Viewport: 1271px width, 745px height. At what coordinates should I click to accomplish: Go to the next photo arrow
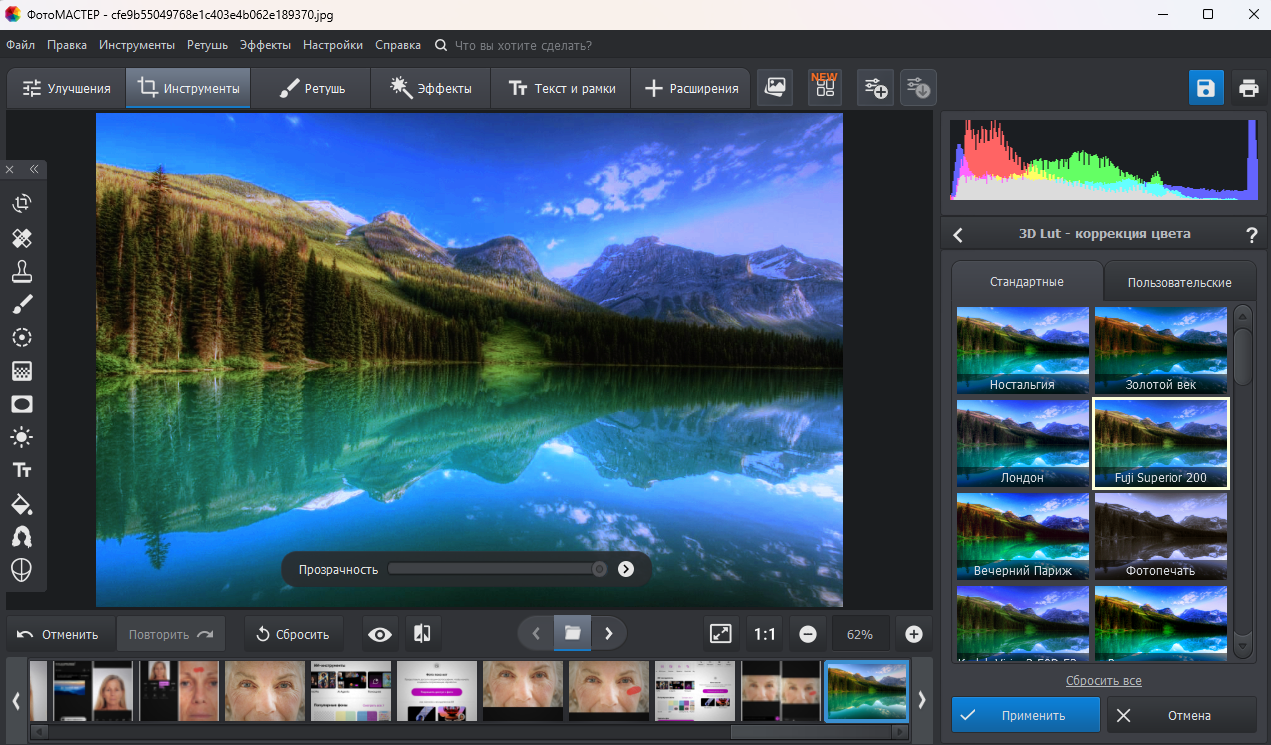click(x=609, y=633)
